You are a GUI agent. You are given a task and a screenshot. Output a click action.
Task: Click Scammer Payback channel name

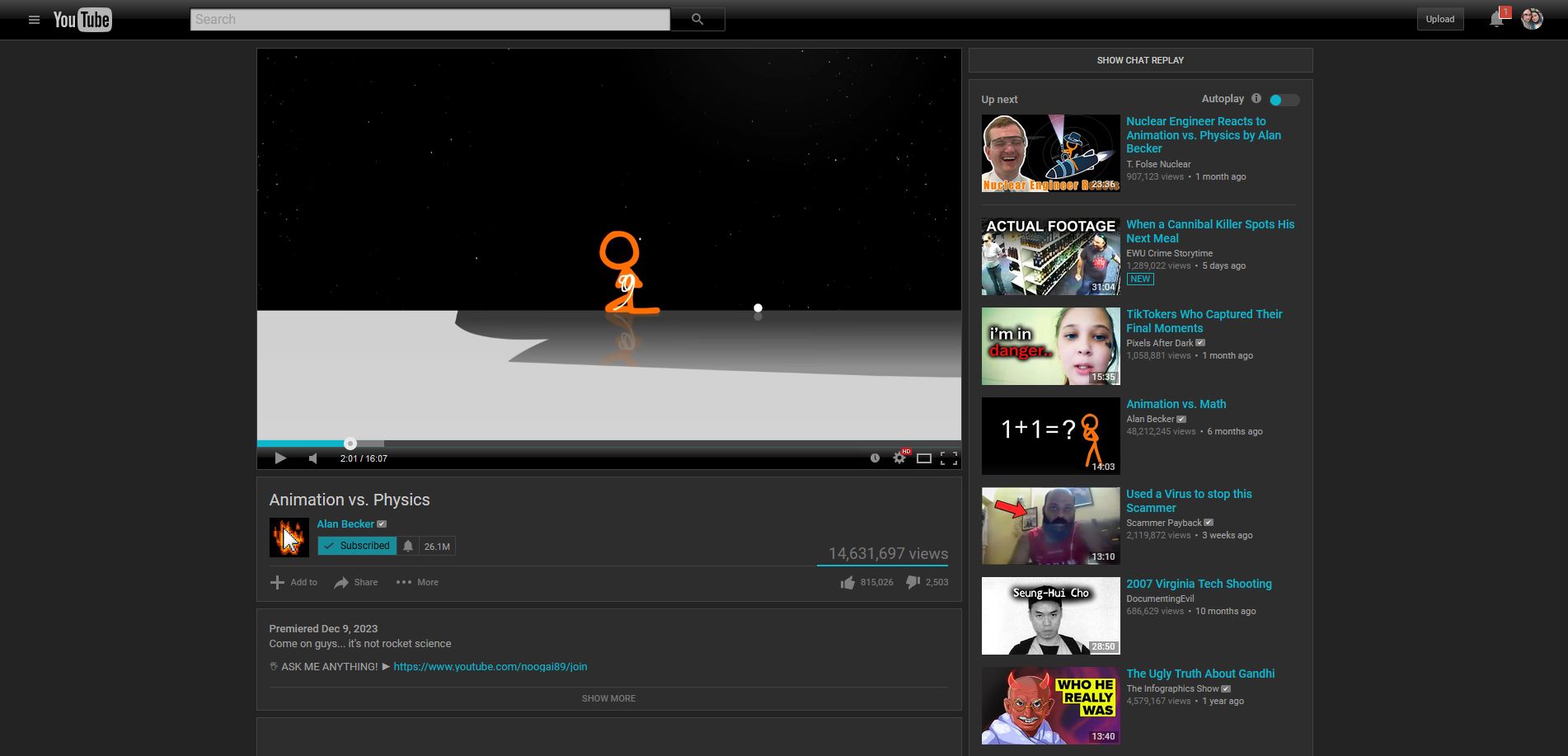click(1163, 523)
